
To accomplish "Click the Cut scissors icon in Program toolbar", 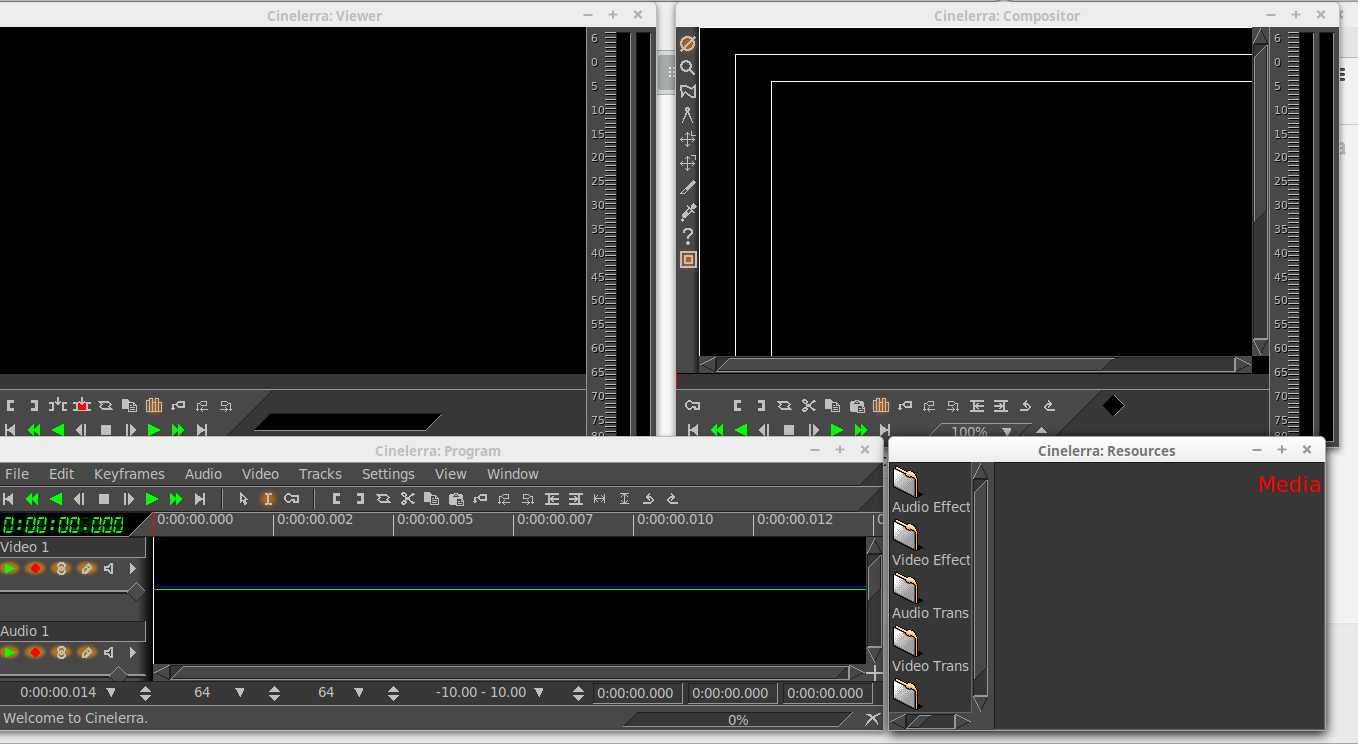I will (407, 498).
